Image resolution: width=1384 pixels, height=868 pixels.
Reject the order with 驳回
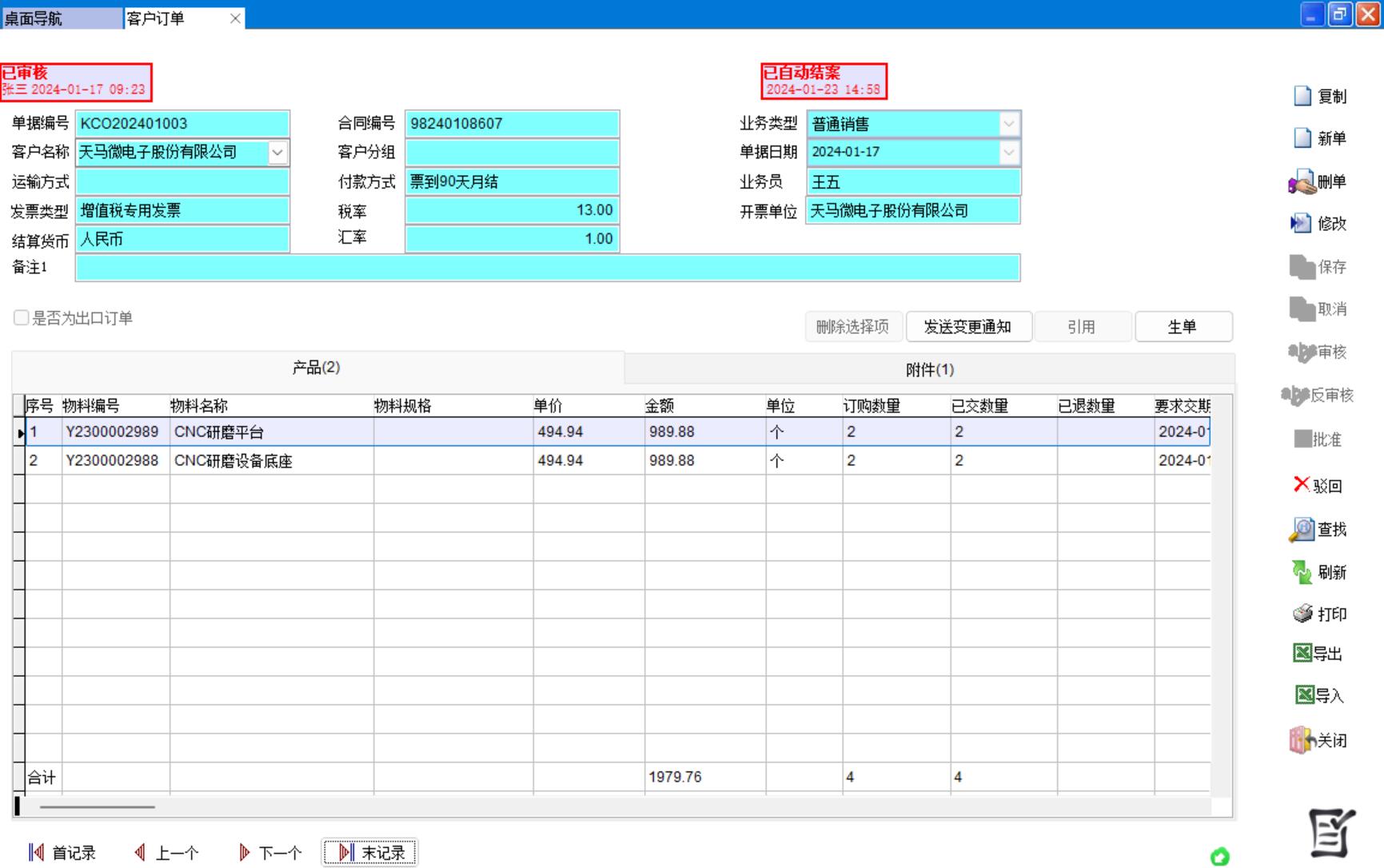pyautogui.click(x=1302, y=485)
